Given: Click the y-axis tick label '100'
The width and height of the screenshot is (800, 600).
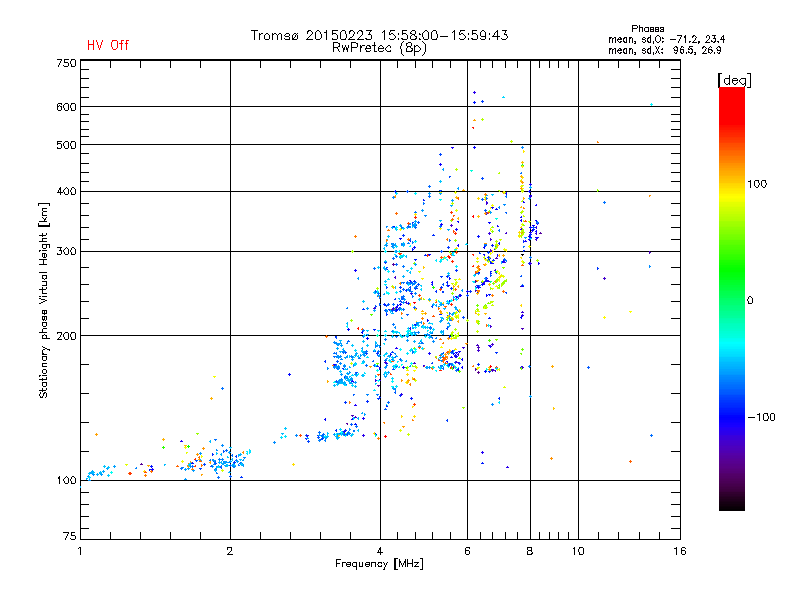Looking at the screenshot, I should tap(66, 481).
